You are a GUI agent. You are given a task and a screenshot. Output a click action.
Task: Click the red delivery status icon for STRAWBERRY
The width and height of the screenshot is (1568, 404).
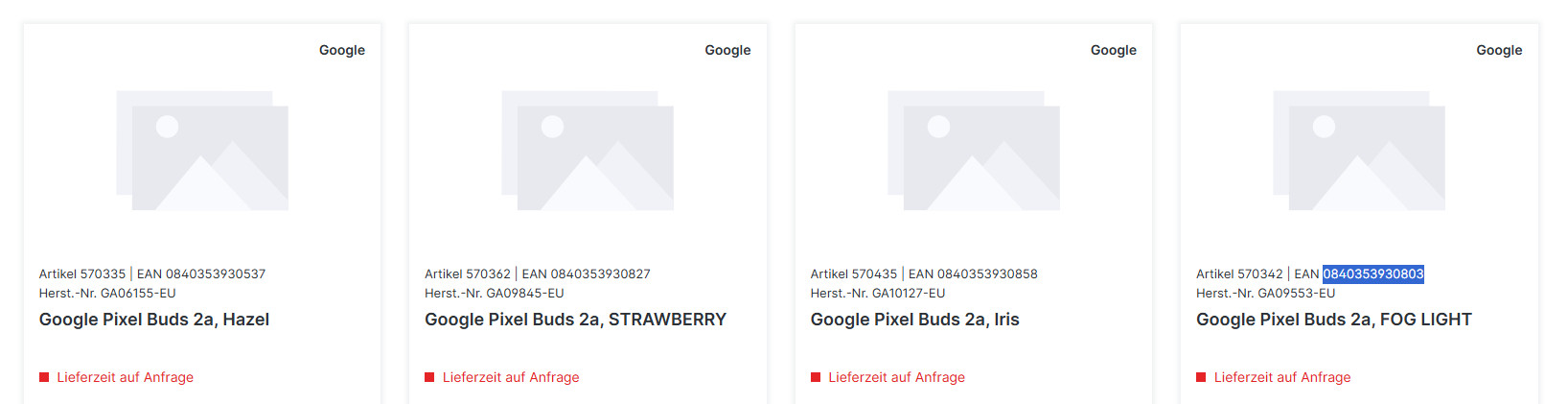(429, 377)
